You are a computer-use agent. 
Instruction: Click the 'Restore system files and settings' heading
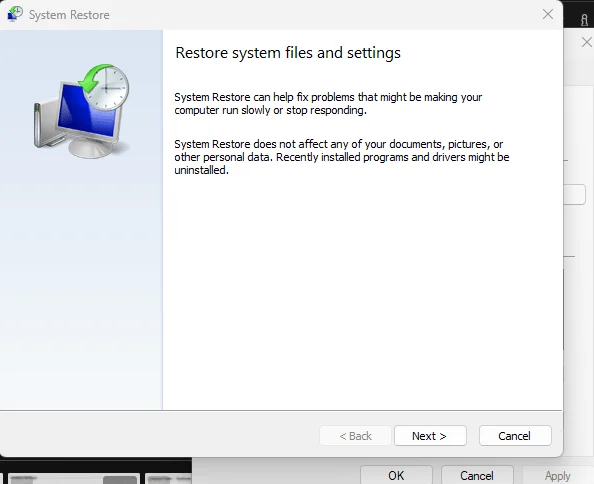pyautogui.click(x=288, y=53)
